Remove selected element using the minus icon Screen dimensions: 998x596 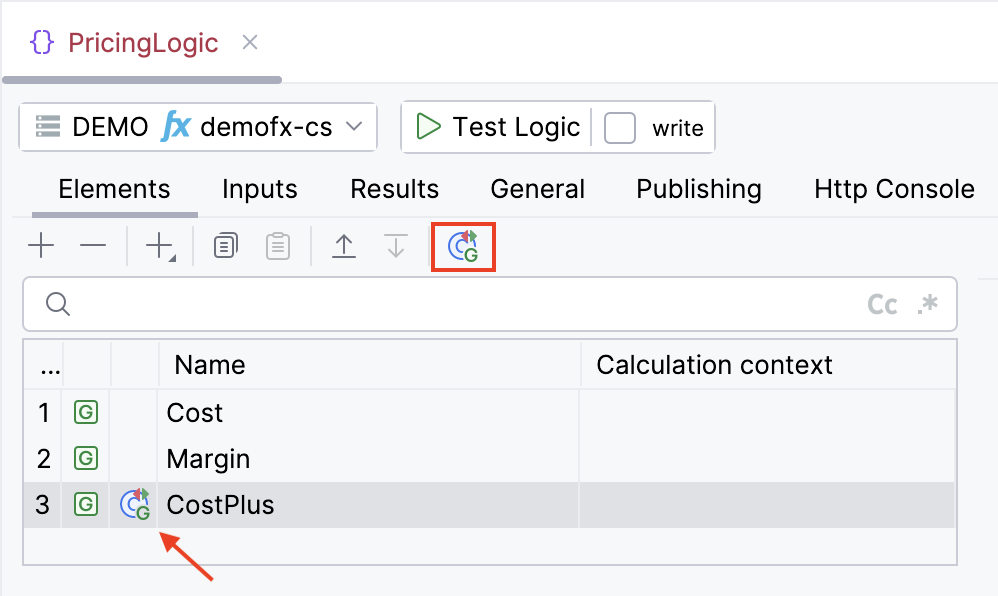(x=93, y=245)
